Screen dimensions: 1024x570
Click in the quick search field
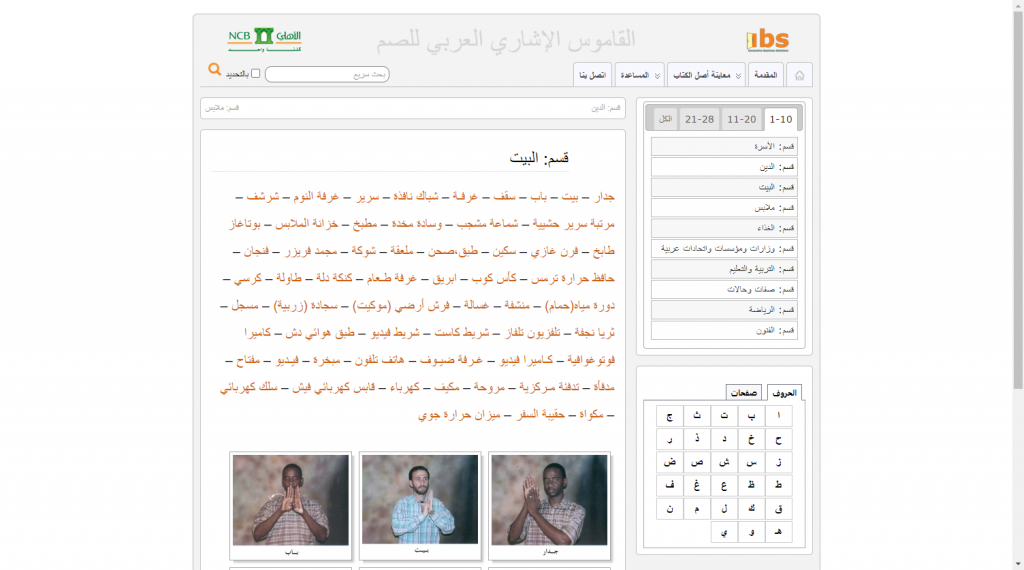tap(327, 75)
